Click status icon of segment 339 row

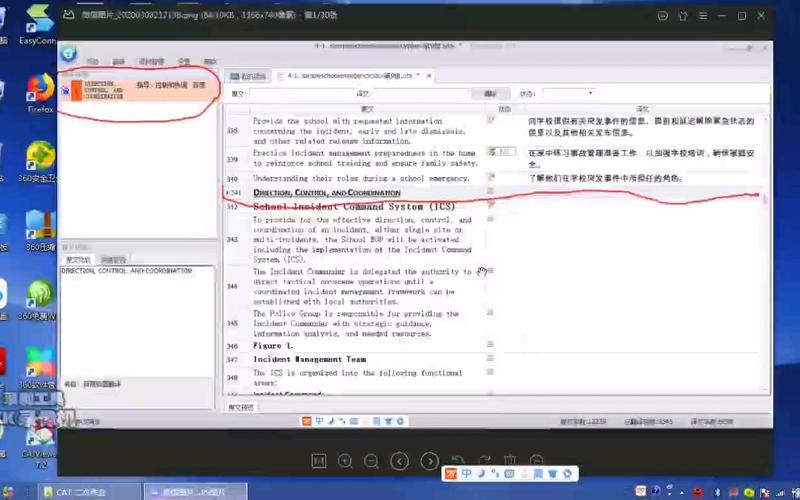point(492,152)
